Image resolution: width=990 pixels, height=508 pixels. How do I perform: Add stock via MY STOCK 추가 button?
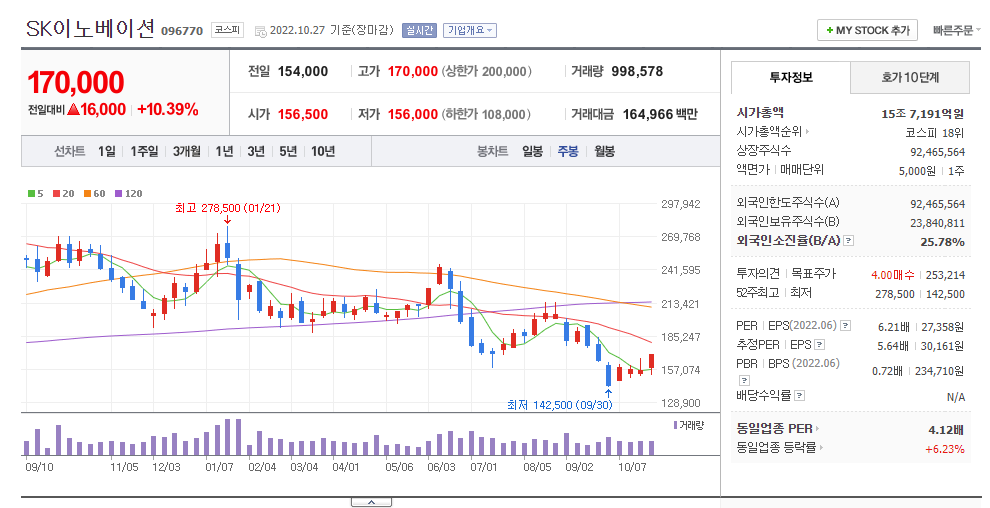[868, 30]
